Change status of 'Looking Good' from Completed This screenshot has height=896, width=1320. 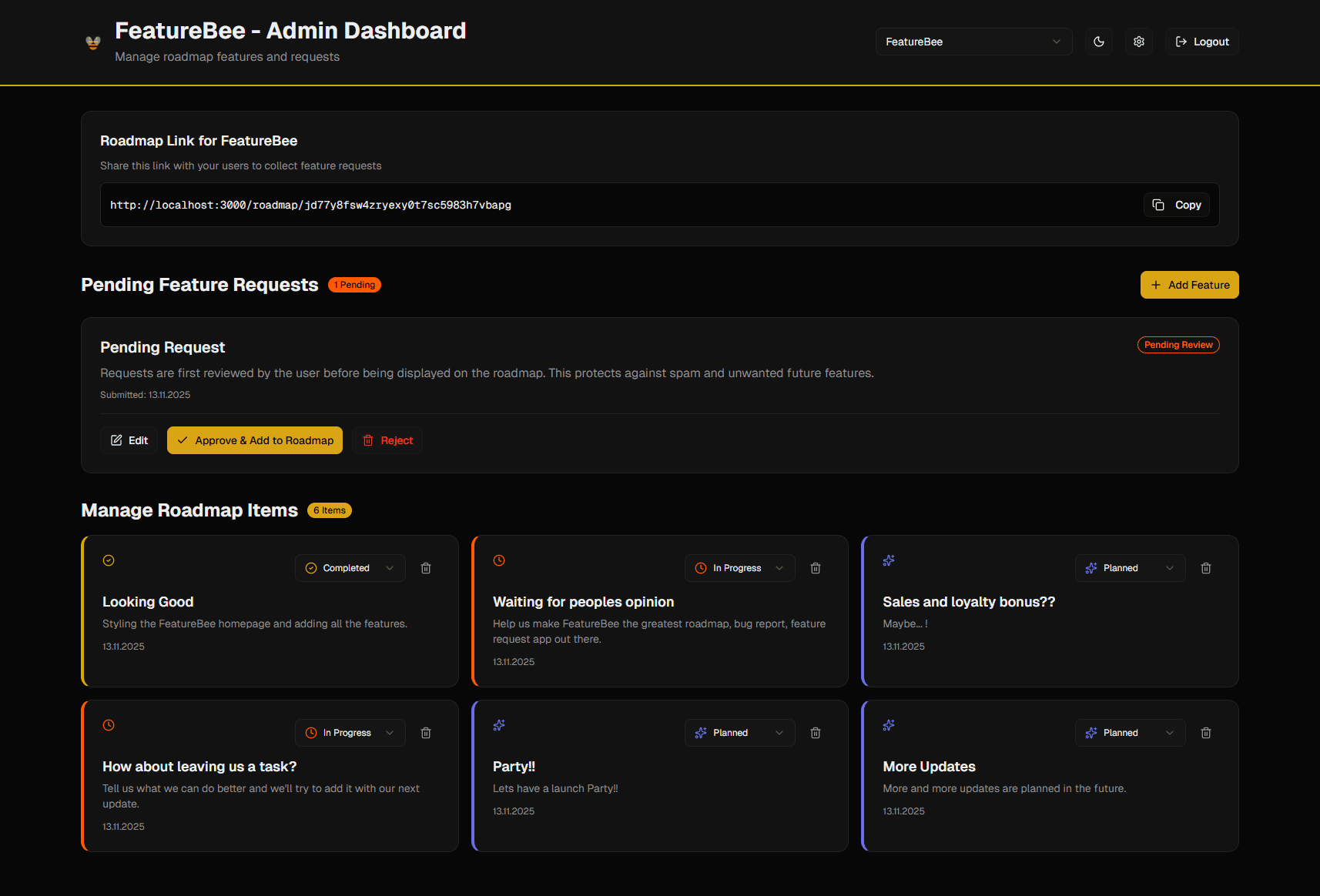point(350,567)
